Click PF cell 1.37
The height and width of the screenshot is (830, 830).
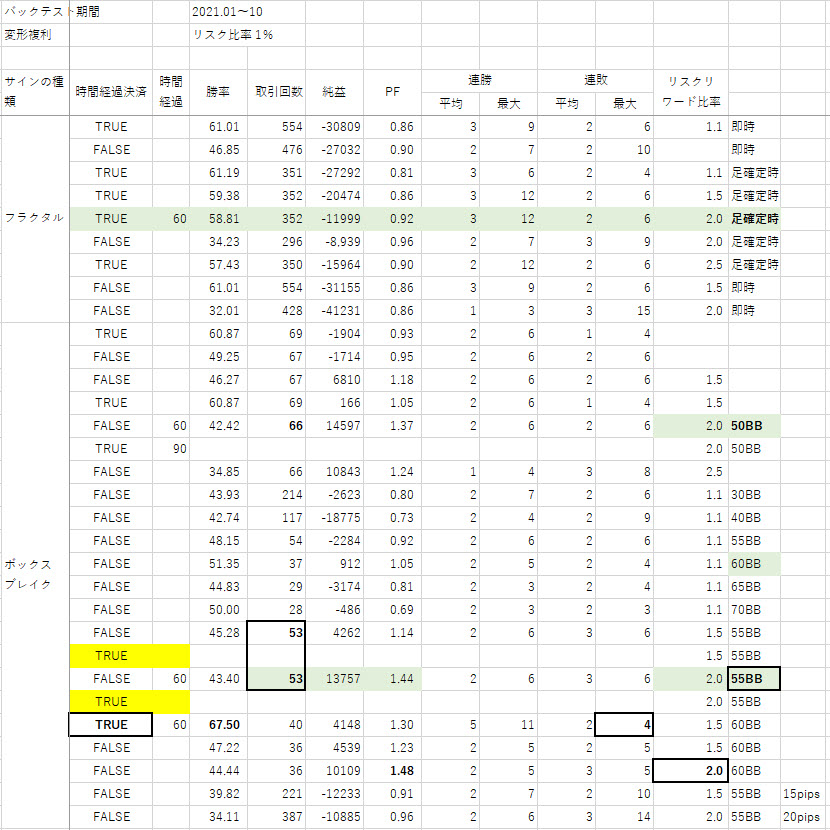point(392,426)
